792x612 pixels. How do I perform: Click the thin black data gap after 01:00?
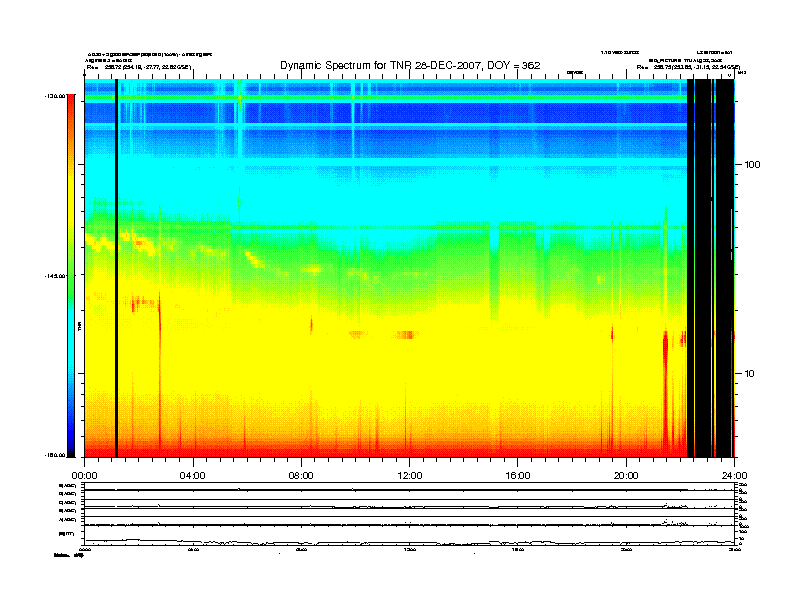point(116,268)
